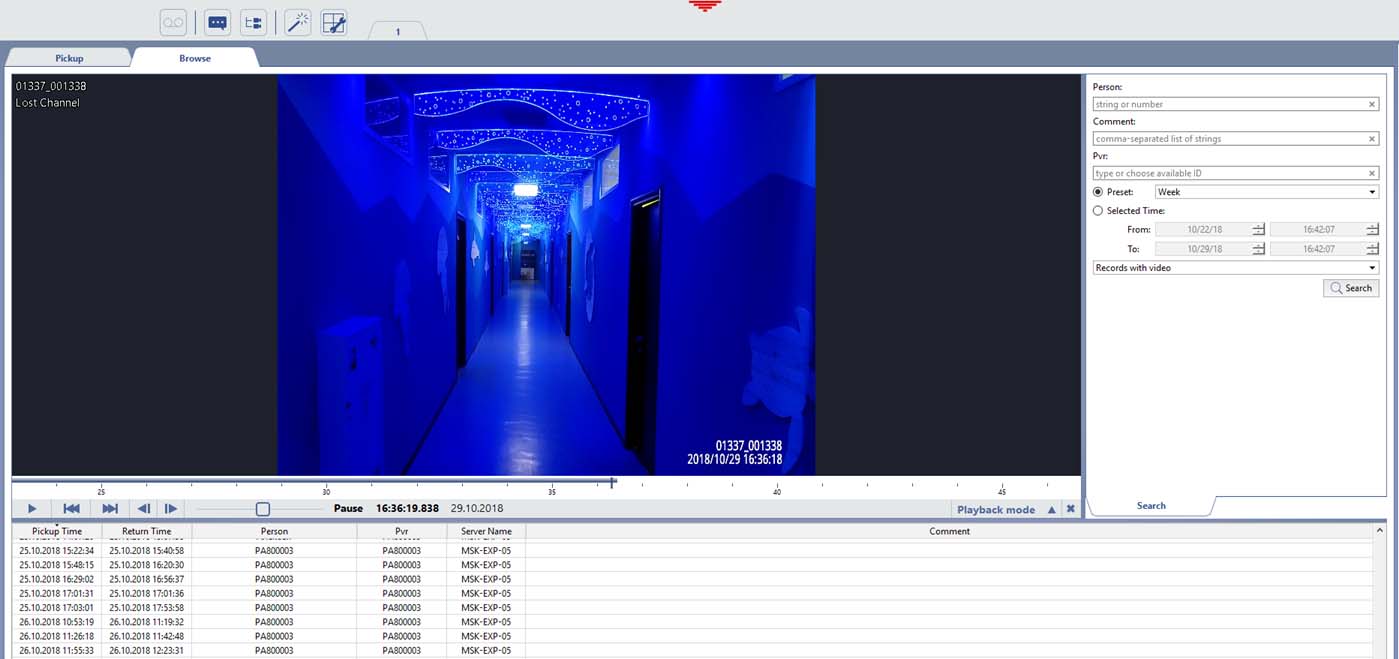Step one frame backward
This screenshot has width=1399, height=659.
144,509
